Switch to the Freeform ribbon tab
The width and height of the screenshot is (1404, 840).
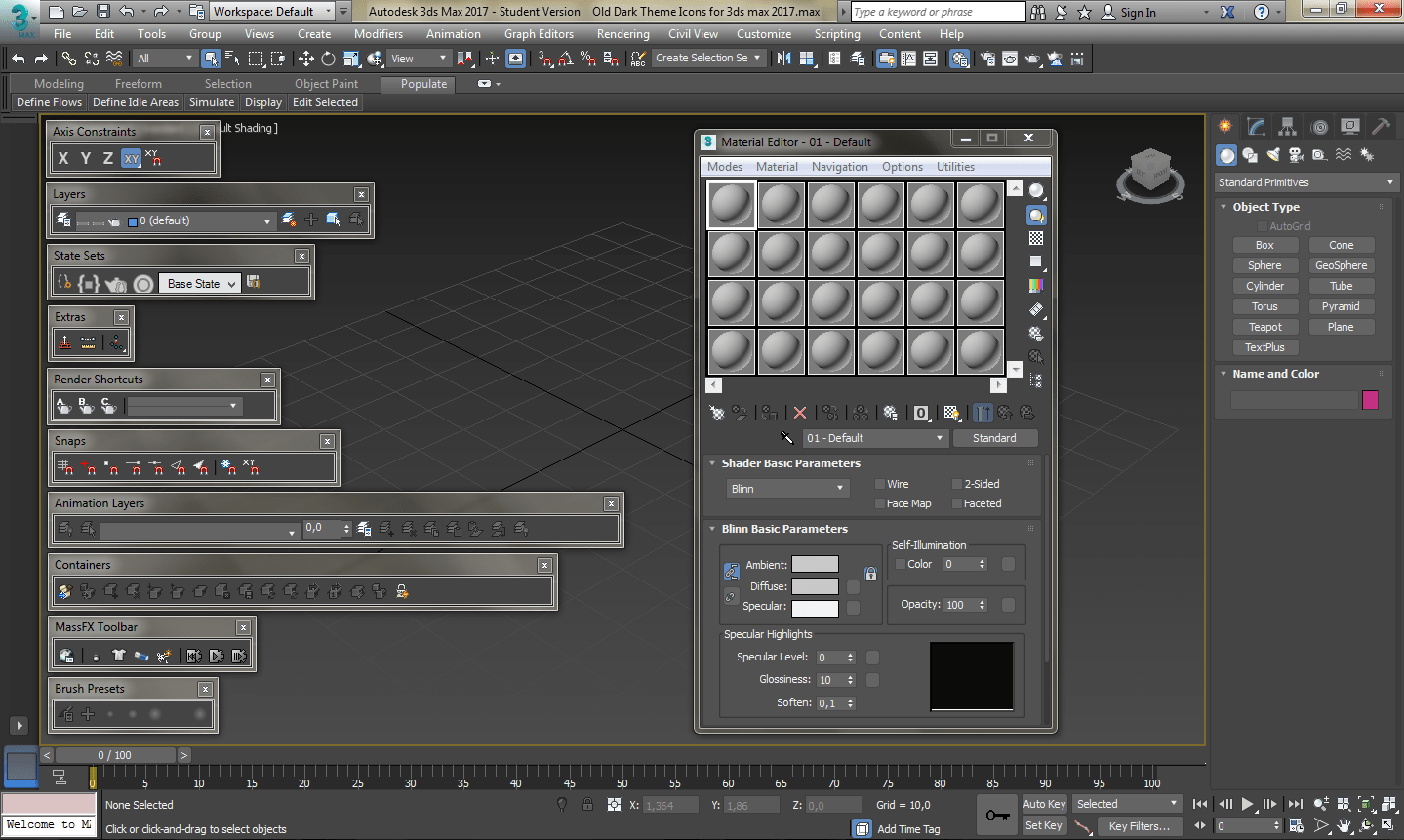coord(138,84)
